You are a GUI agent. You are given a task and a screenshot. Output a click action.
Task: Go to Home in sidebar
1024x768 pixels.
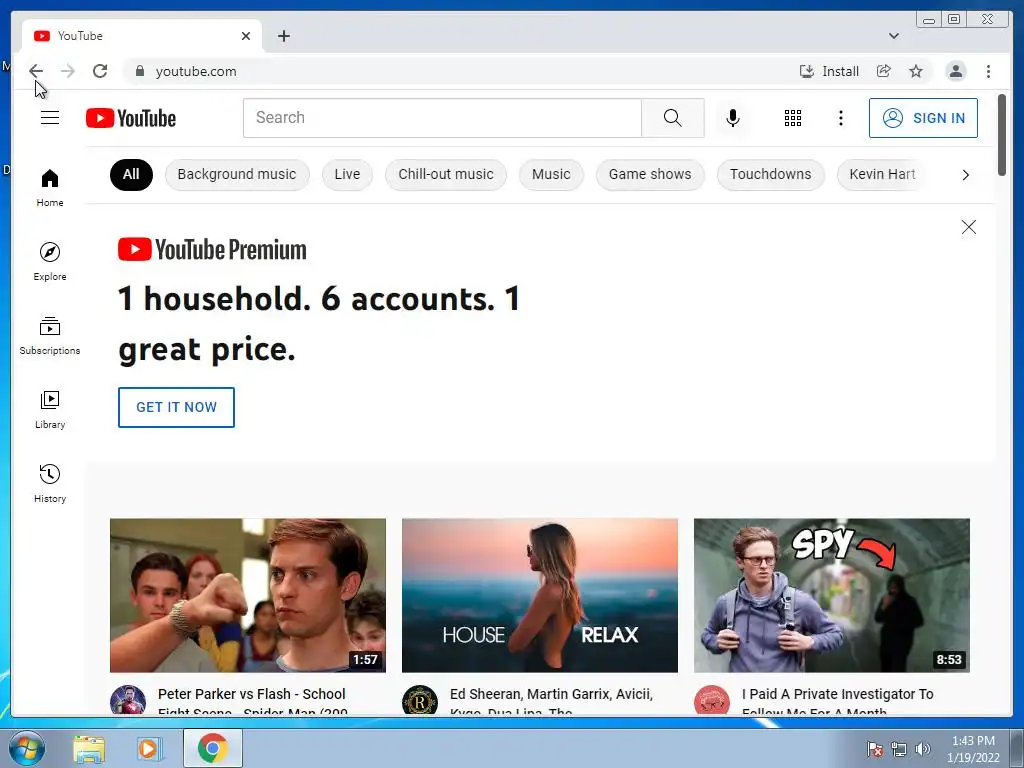(x=50, y=188)
